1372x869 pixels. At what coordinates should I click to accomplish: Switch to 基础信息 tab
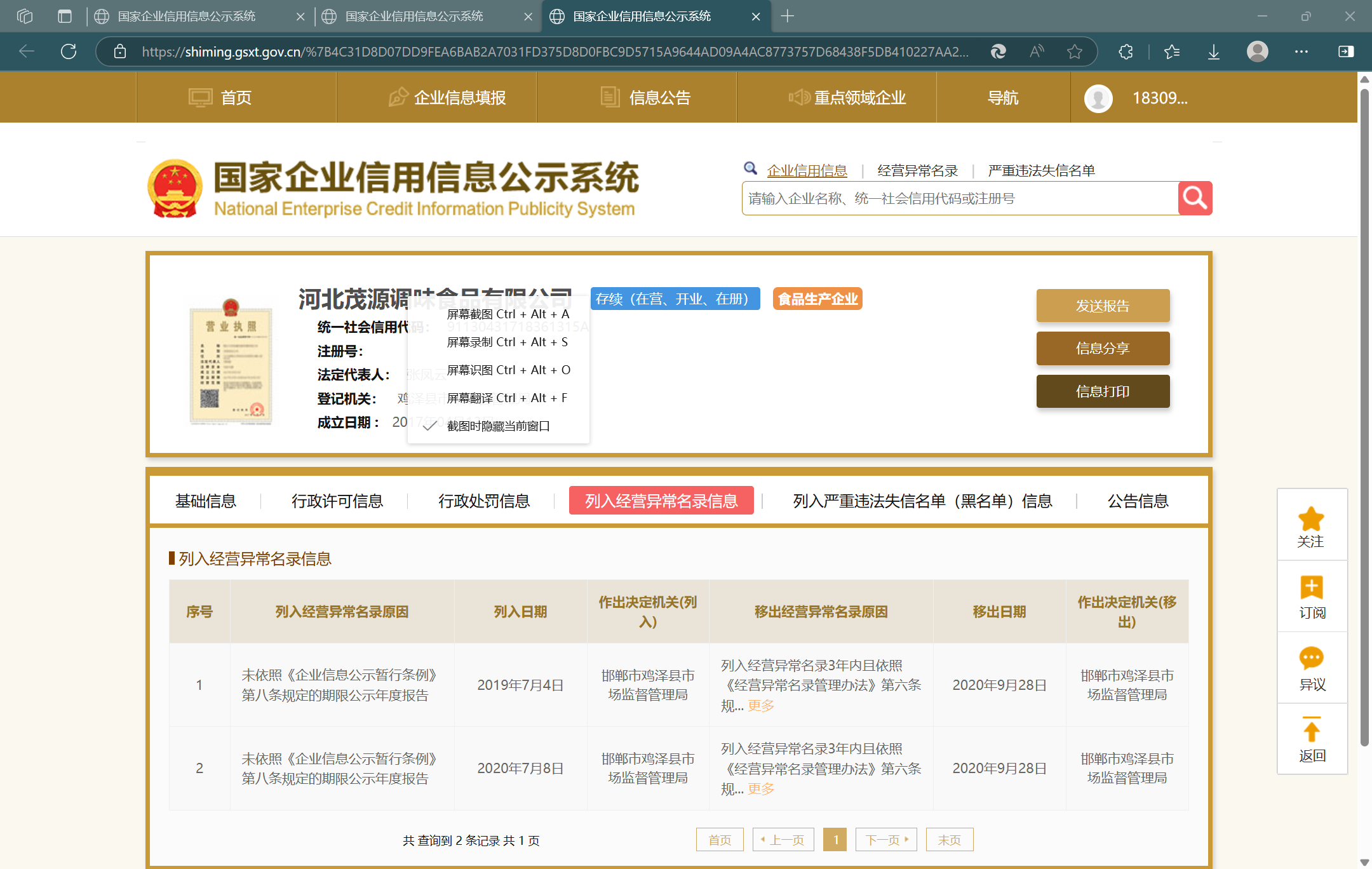(206, 501)
